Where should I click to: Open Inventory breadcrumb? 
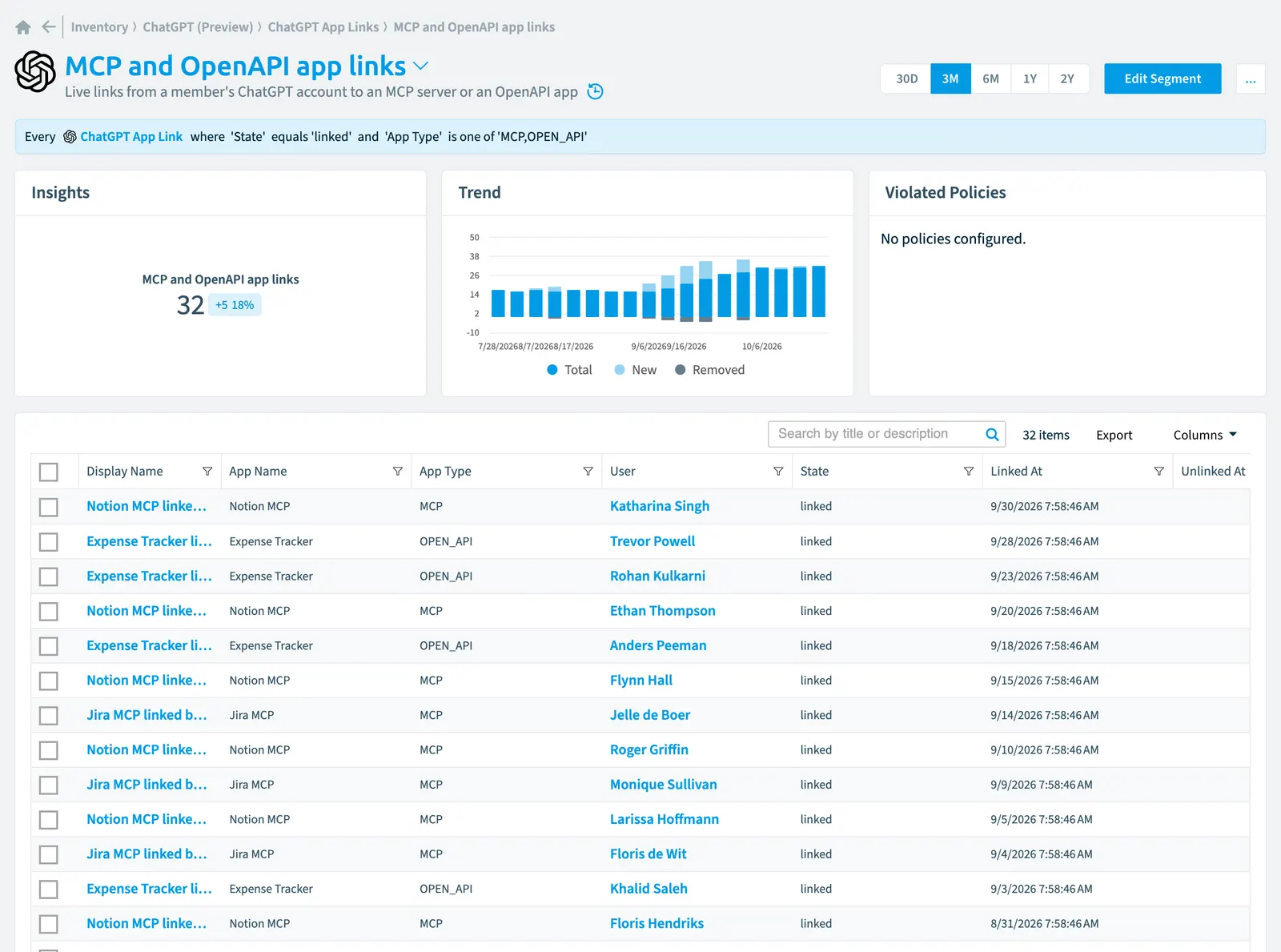tap(99, 27)
